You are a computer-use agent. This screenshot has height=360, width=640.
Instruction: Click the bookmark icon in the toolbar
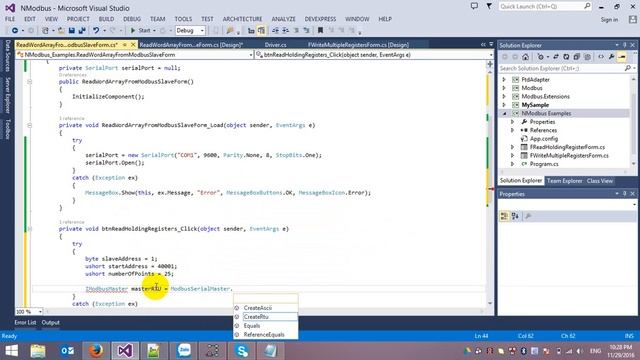(x=320, y=31)
